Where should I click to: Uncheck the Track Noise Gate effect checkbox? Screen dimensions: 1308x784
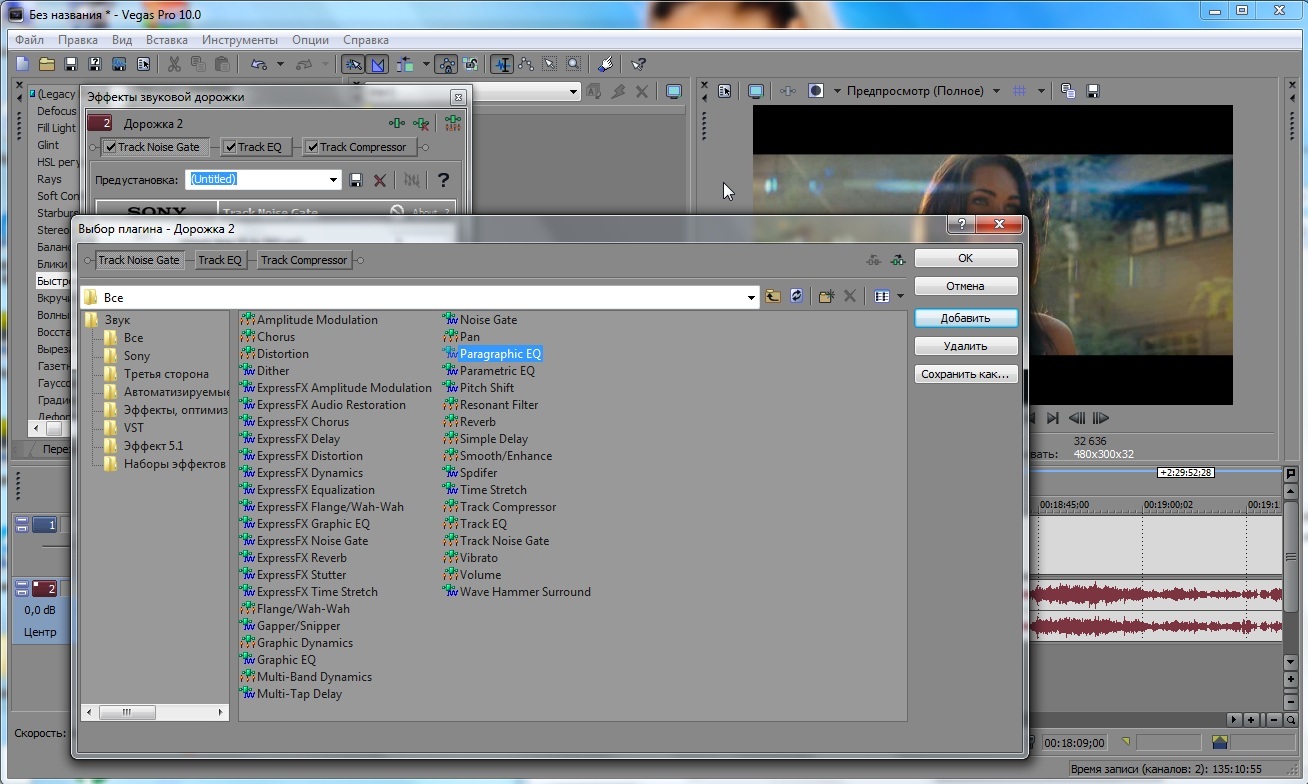111,147
